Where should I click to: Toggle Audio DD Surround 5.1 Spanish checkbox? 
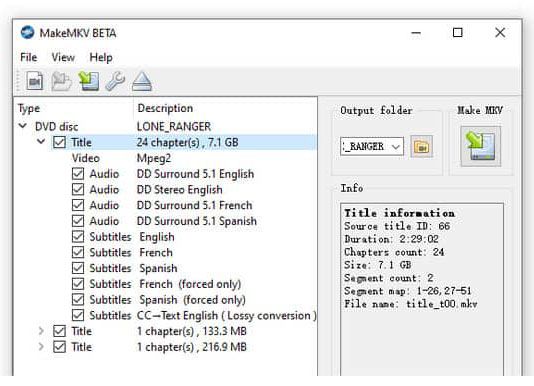(x=78, y=221)
